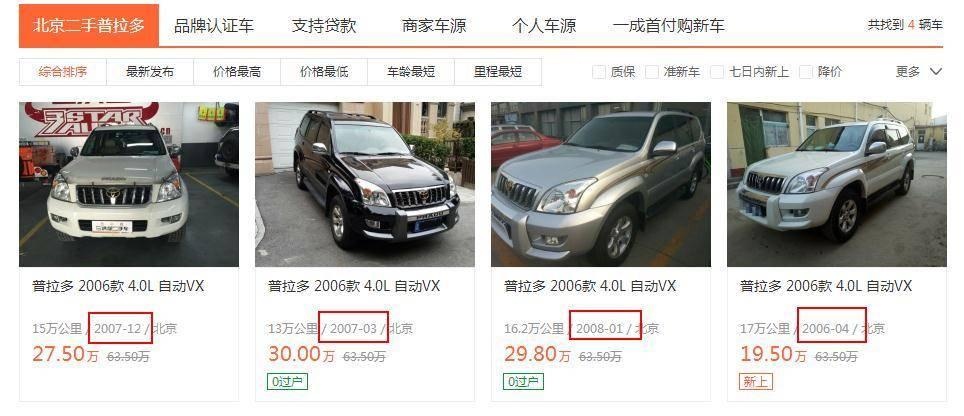
Task: Tick the 七日内新上 checkbox
Action: click(717, 72)
